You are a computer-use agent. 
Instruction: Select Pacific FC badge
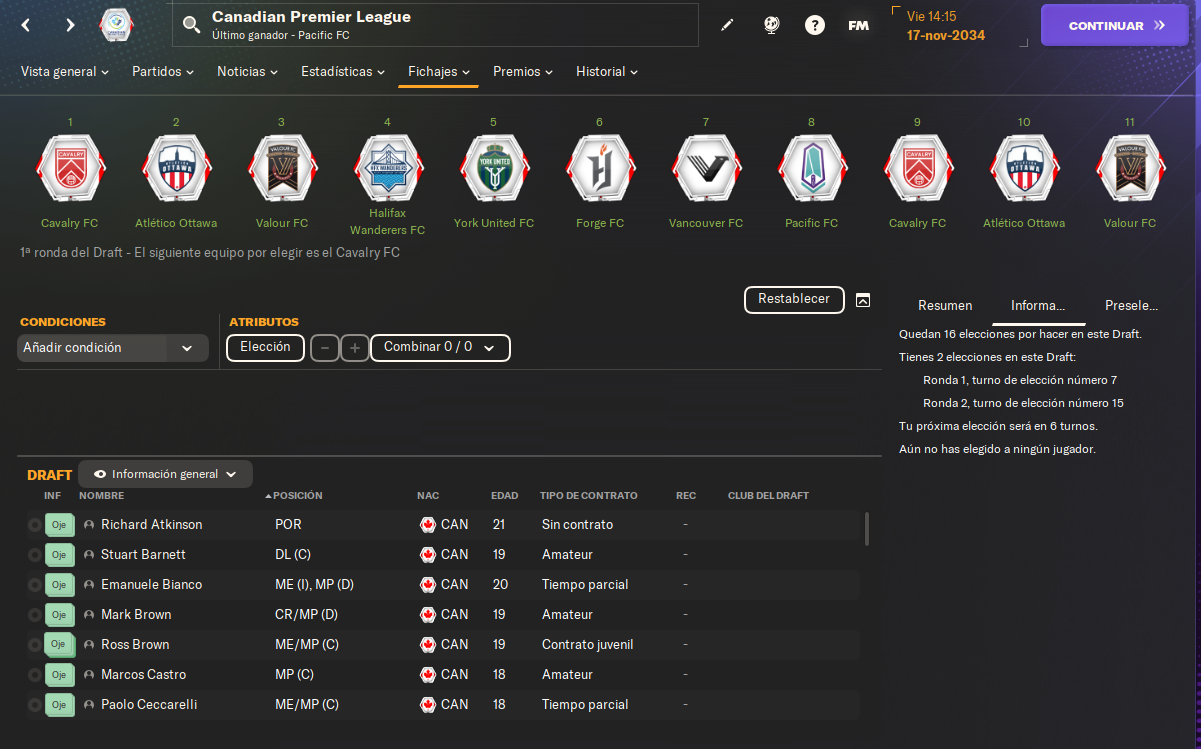[811, 169]
